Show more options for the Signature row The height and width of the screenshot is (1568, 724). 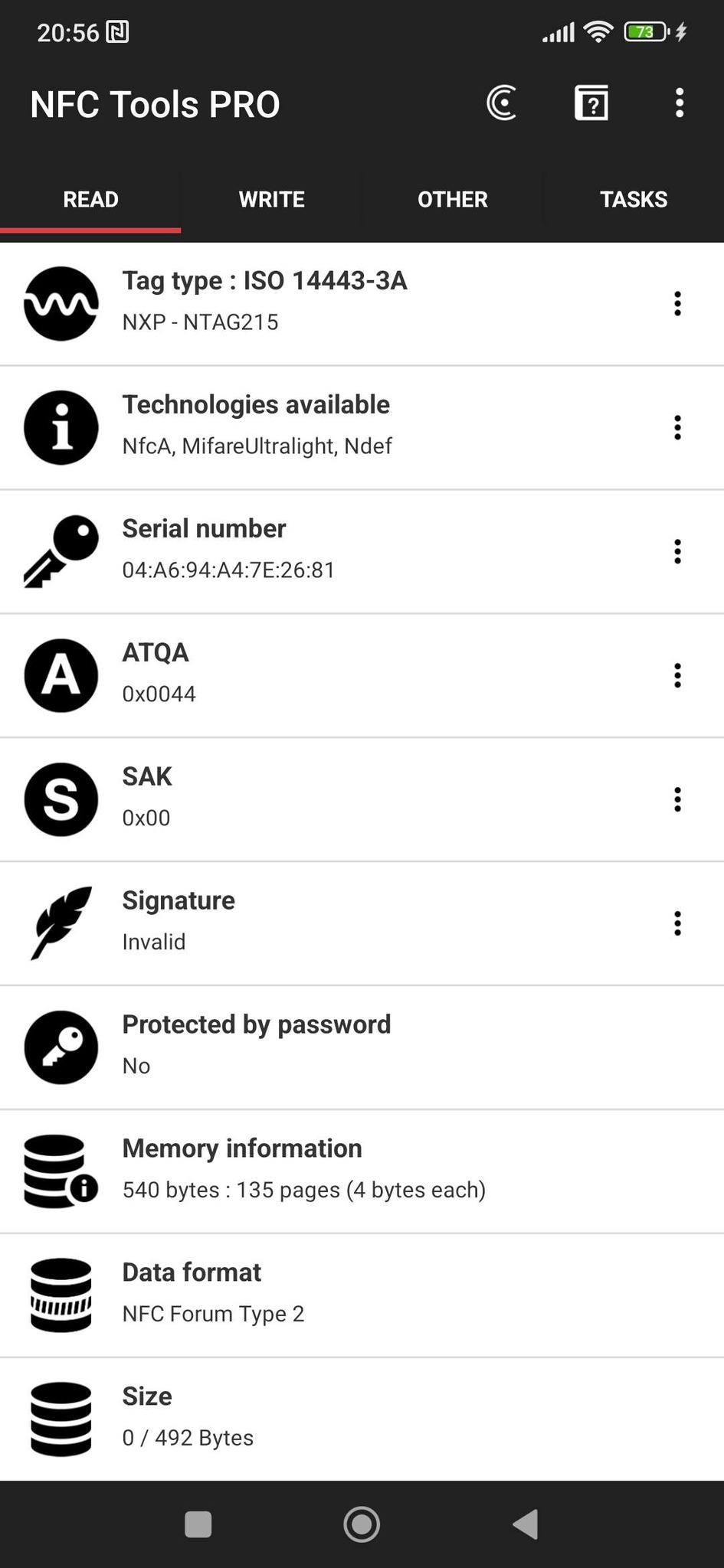coord(677,923)
